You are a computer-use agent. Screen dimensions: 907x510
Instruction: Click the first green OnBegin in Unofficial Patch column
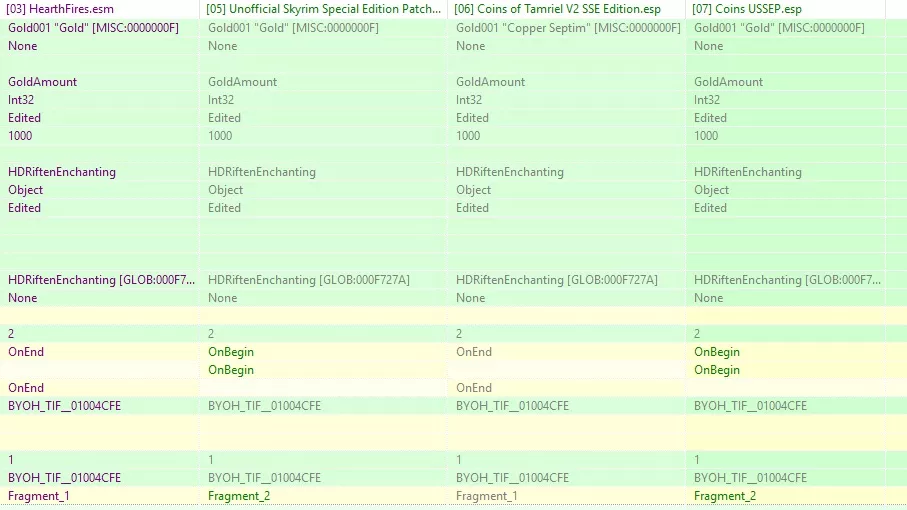tap(231, 352)
